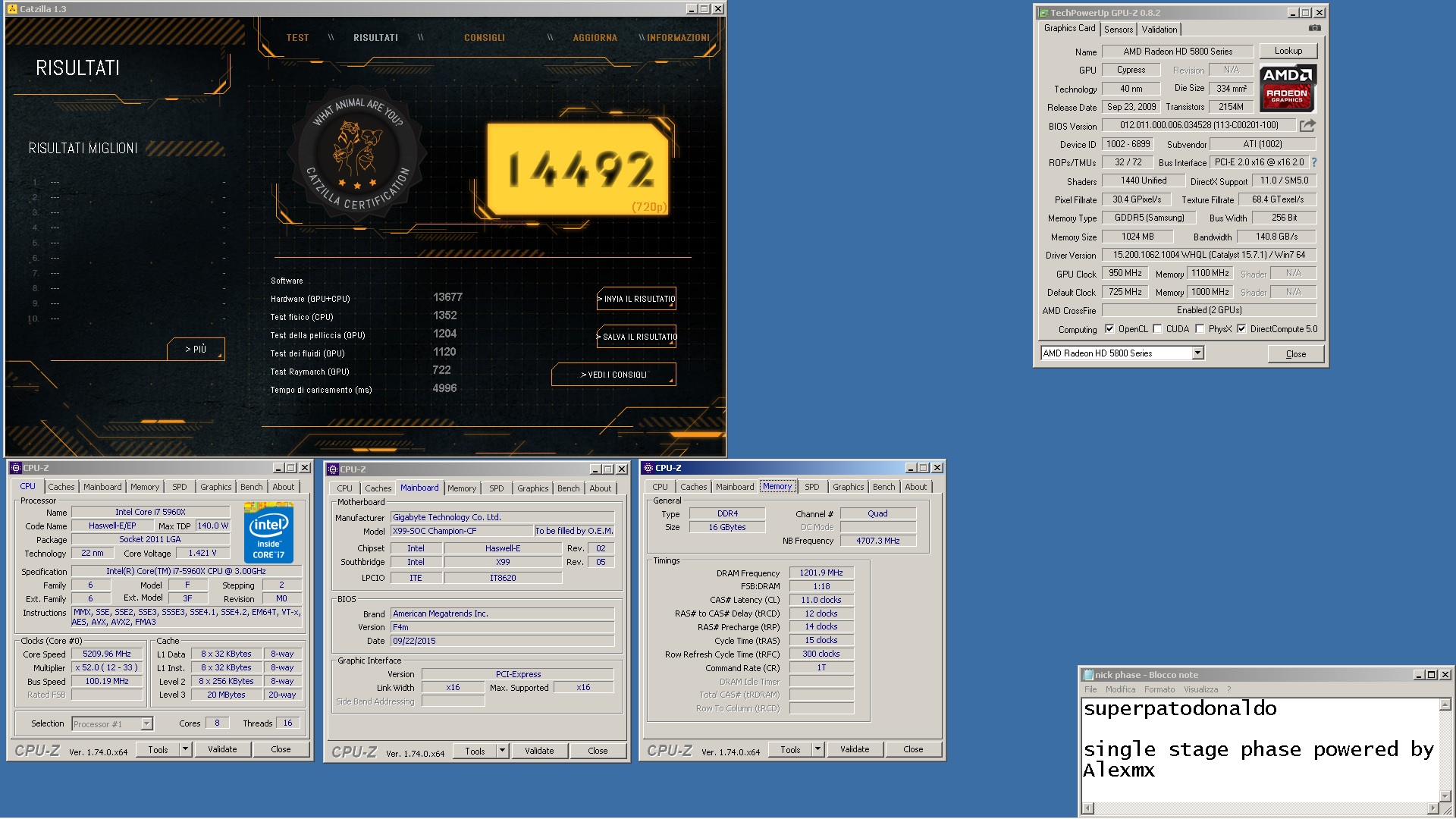This screenshot has width=1456, height=819.
Task: Click the title bar icon of CPU-Z Mainboard window
Action: pyautogui.click(x=332, y=469)
